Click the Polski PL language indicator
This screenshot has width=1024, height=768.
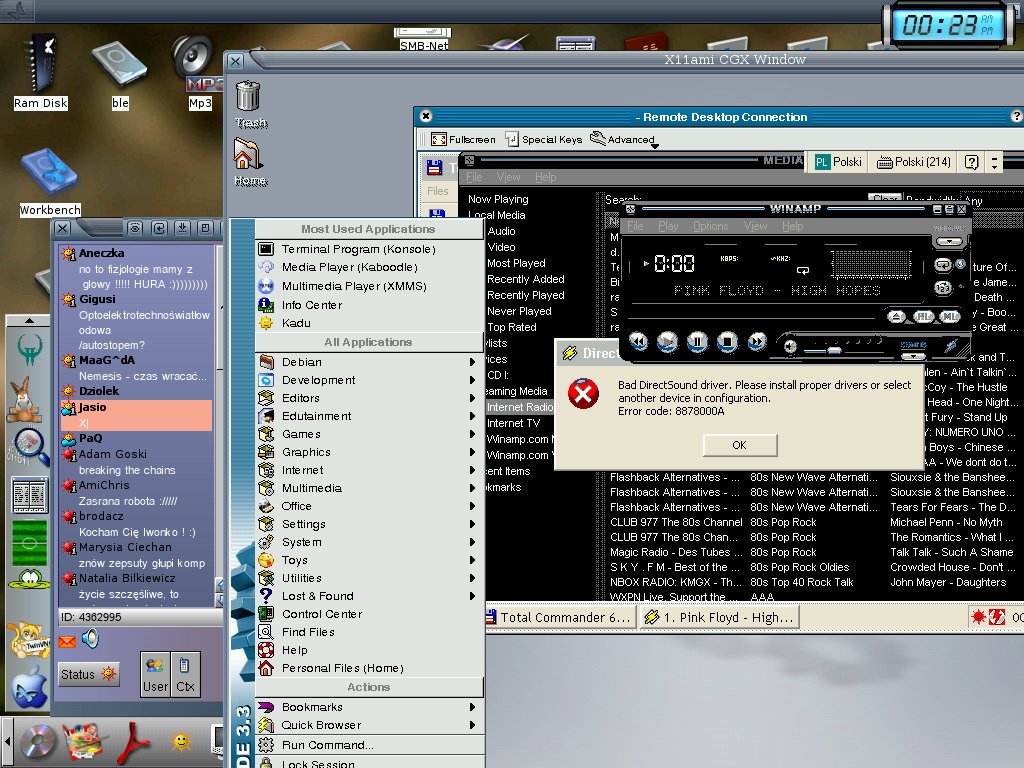(839, 162)
